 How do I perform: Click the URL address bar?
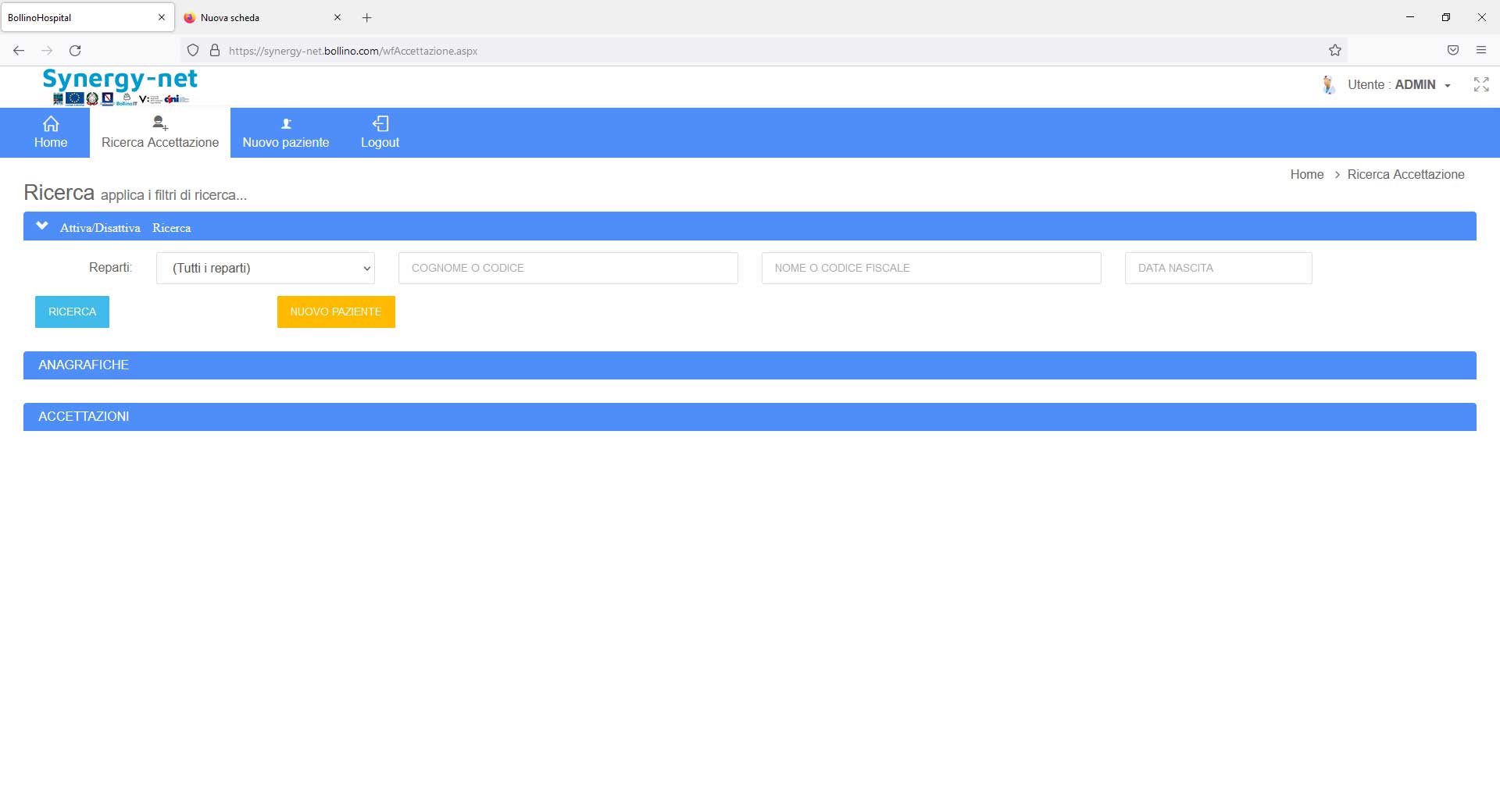coord(766,51)
